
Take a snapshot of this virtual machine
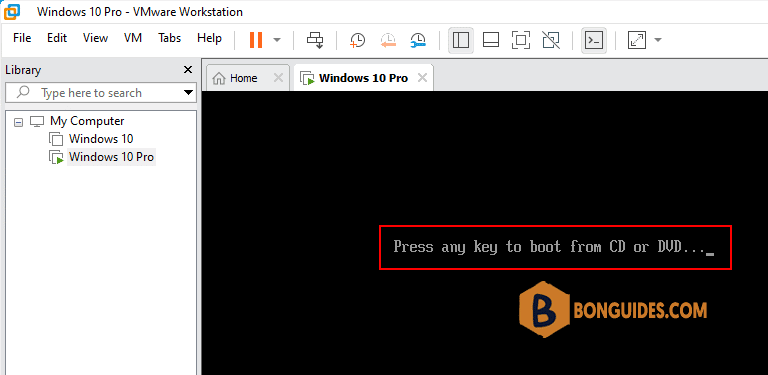(x=358, y=40)
